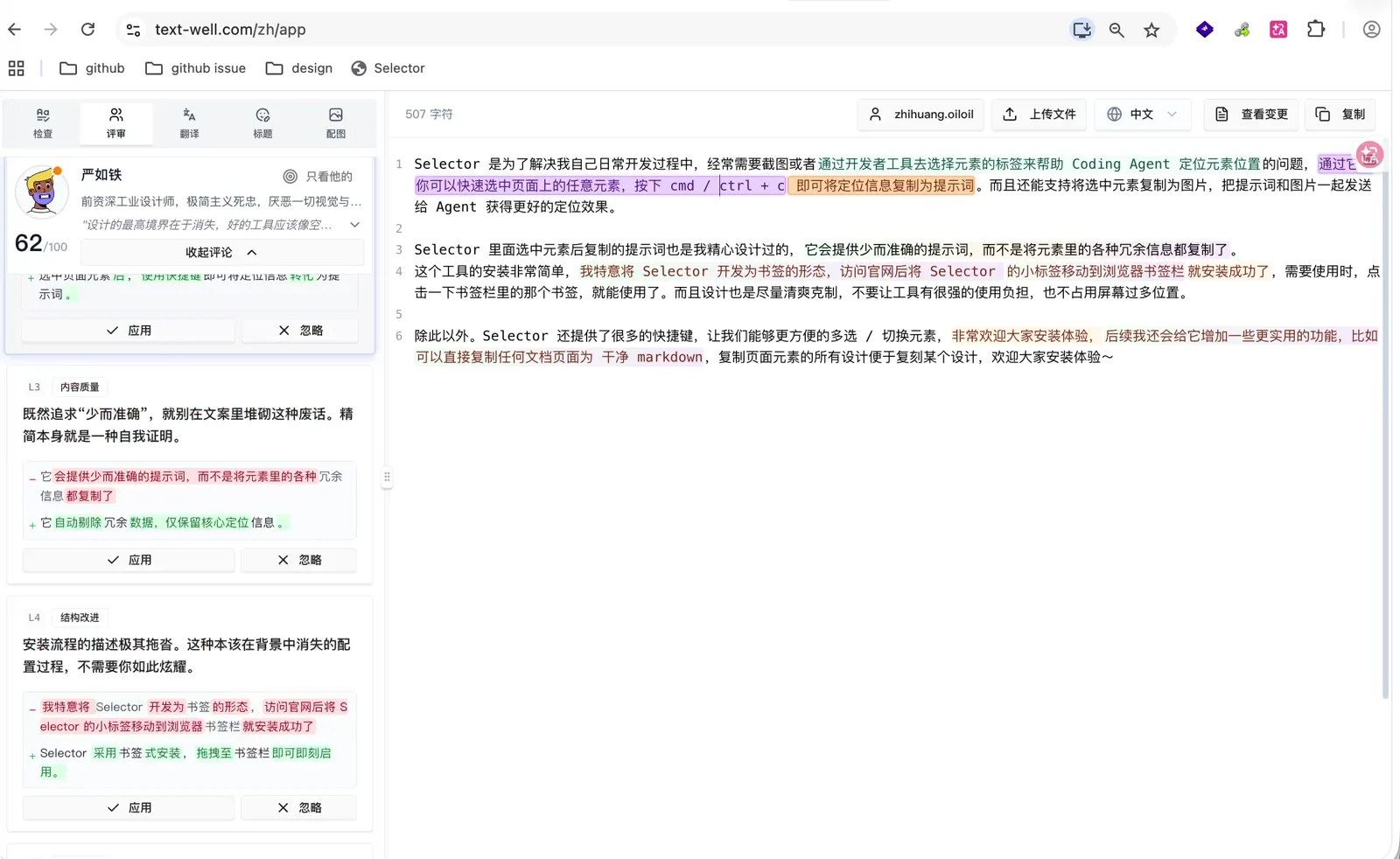Open site information icon in address bar
1400x859 pixels.
[133, 30]
